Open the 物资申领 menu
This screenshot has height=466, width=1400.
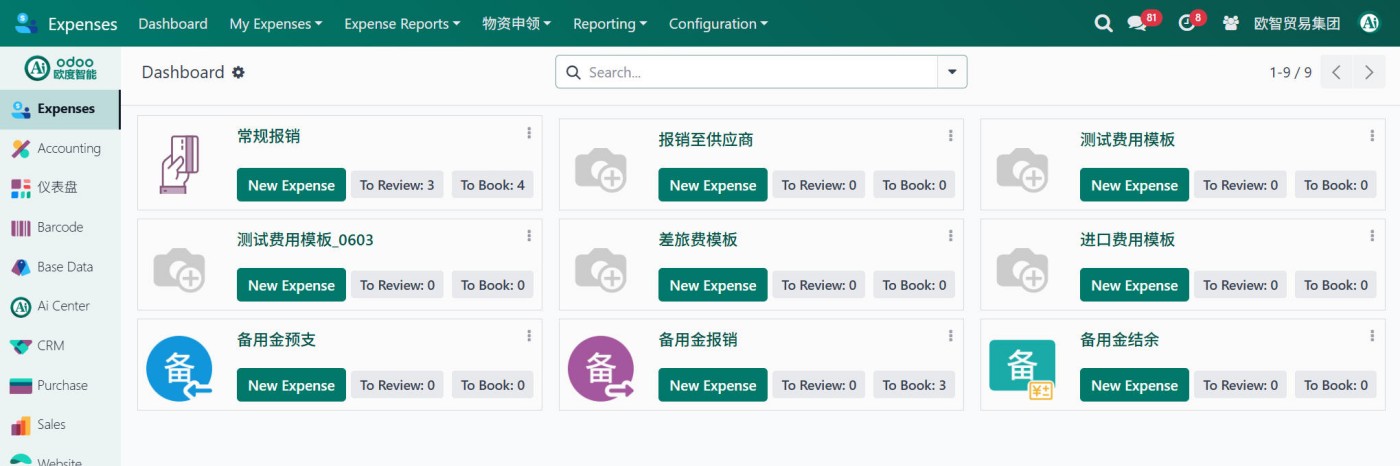517,23
